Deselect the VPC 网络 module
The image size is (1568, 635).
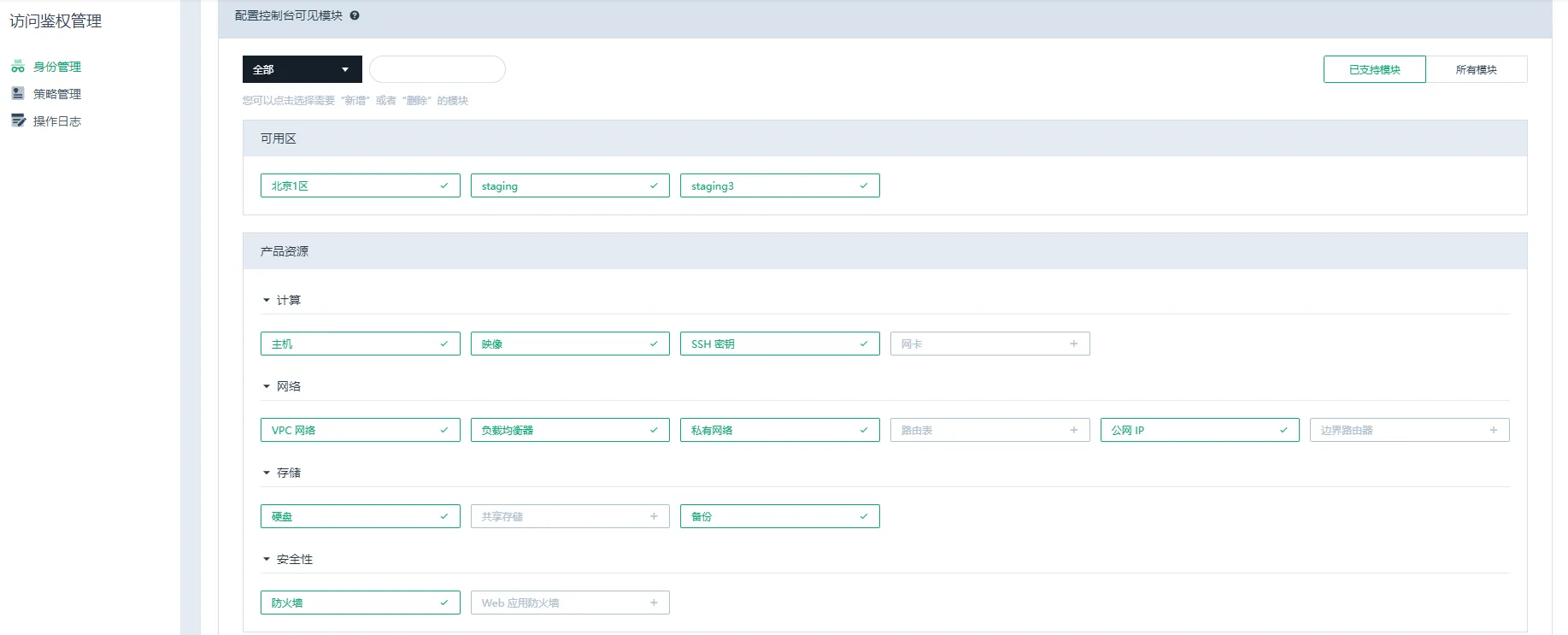360,430
